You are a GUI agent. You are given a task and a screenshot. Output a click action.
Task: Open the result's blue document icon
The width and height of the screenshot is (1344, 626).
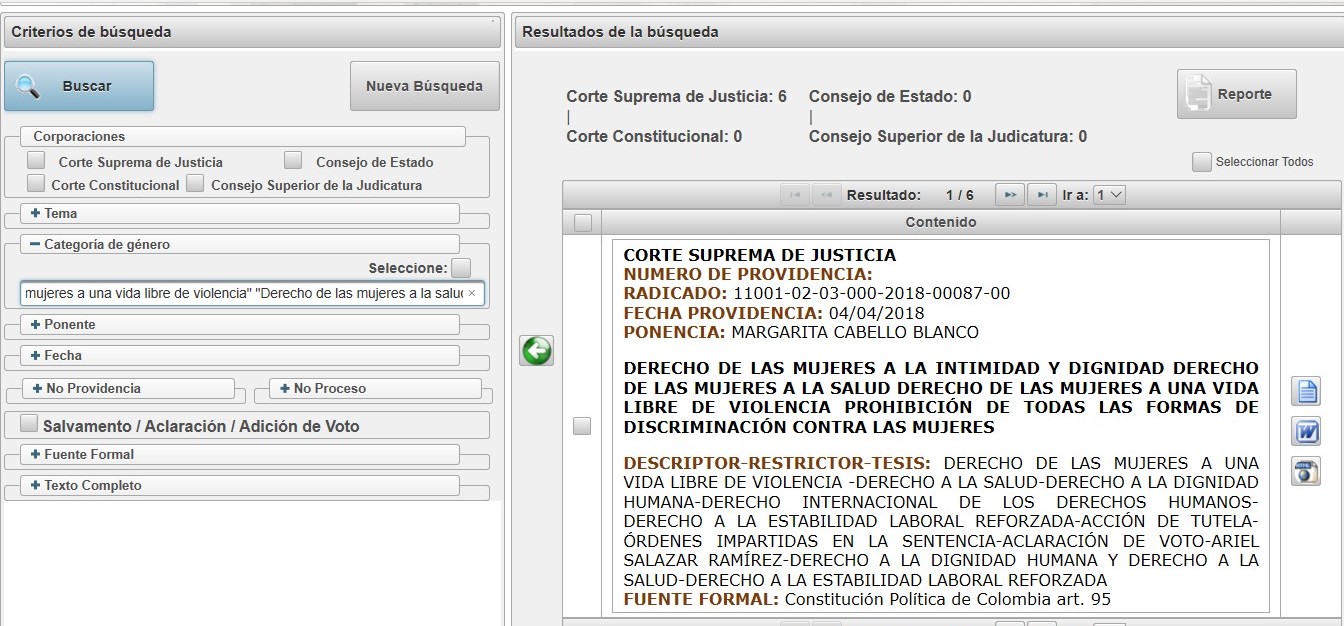tap(1306, 390)
